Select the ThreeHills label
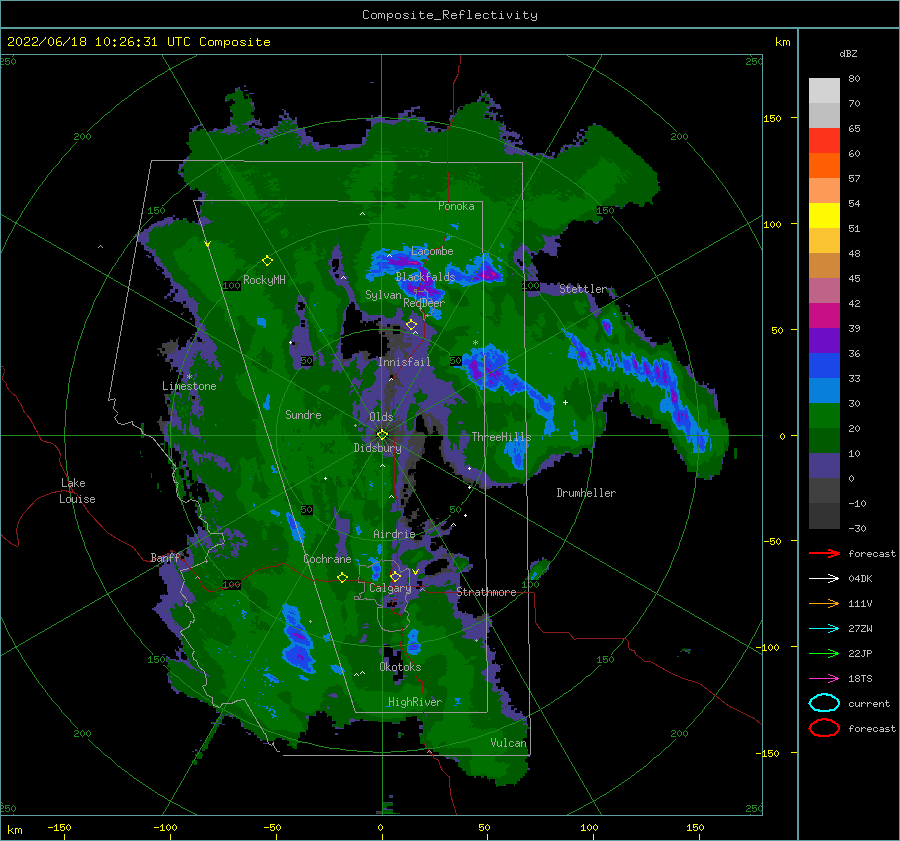This screenshot has height=841, width=900. point(501,437)
